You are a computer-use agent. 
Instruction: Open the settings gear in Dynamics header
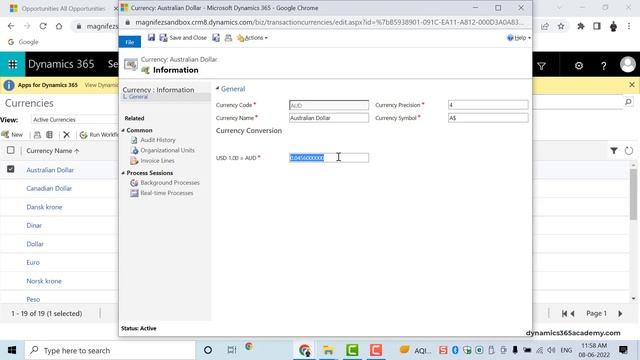point(579,66)
